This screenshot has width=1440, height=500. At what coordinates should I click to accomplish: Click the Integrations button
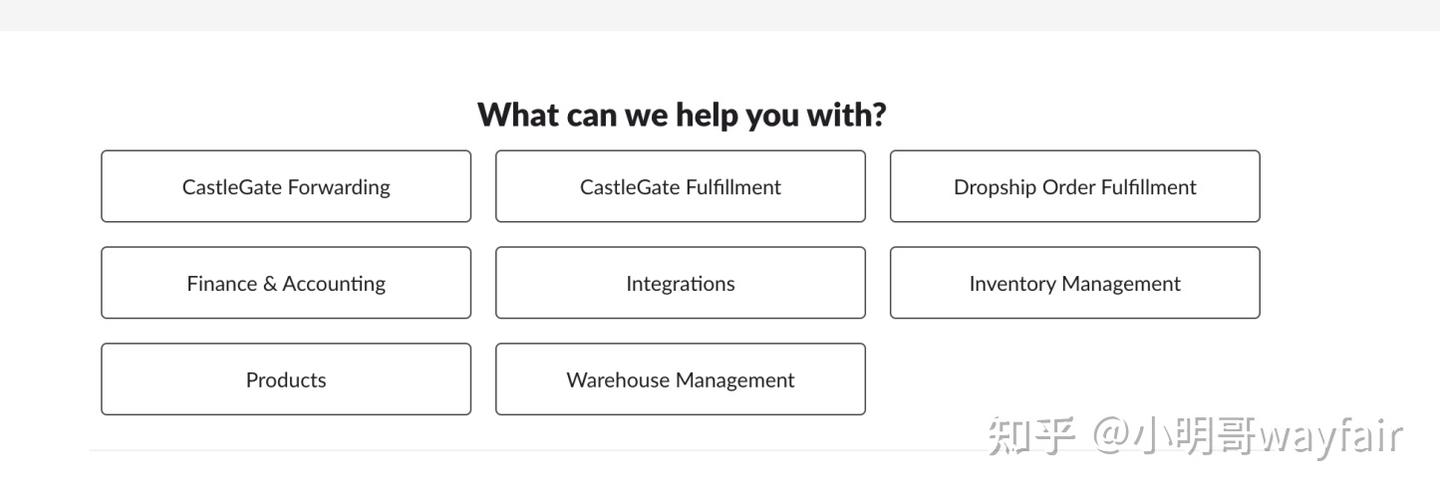coord(680,283)
